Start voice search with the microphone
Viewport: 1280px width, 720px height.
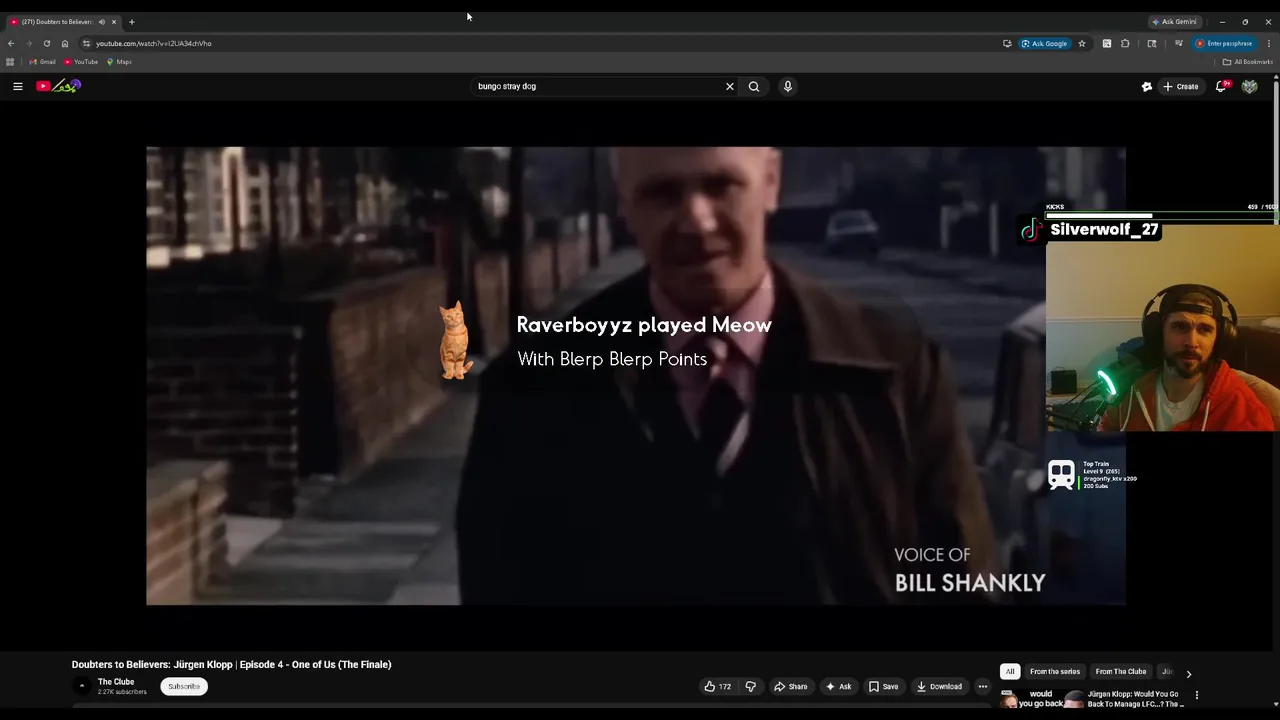click(788, 86)
